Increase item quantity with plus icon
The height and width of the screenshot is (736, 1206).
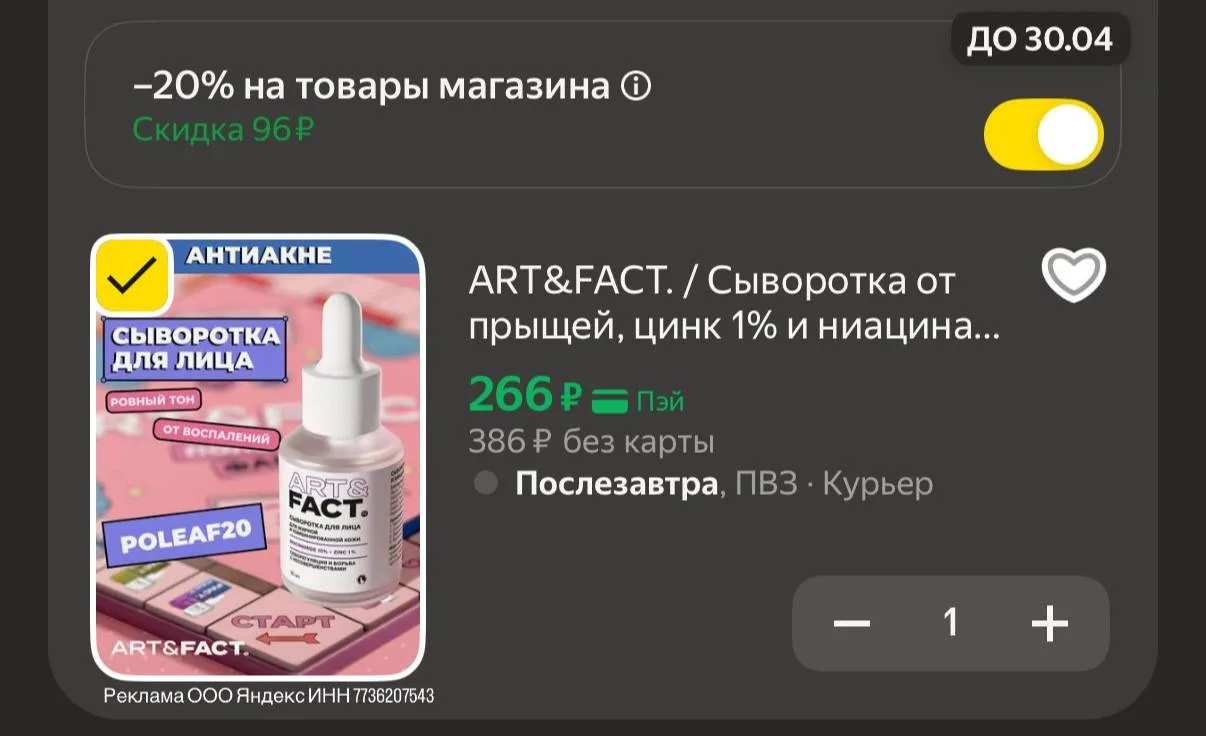(1050, 624)
